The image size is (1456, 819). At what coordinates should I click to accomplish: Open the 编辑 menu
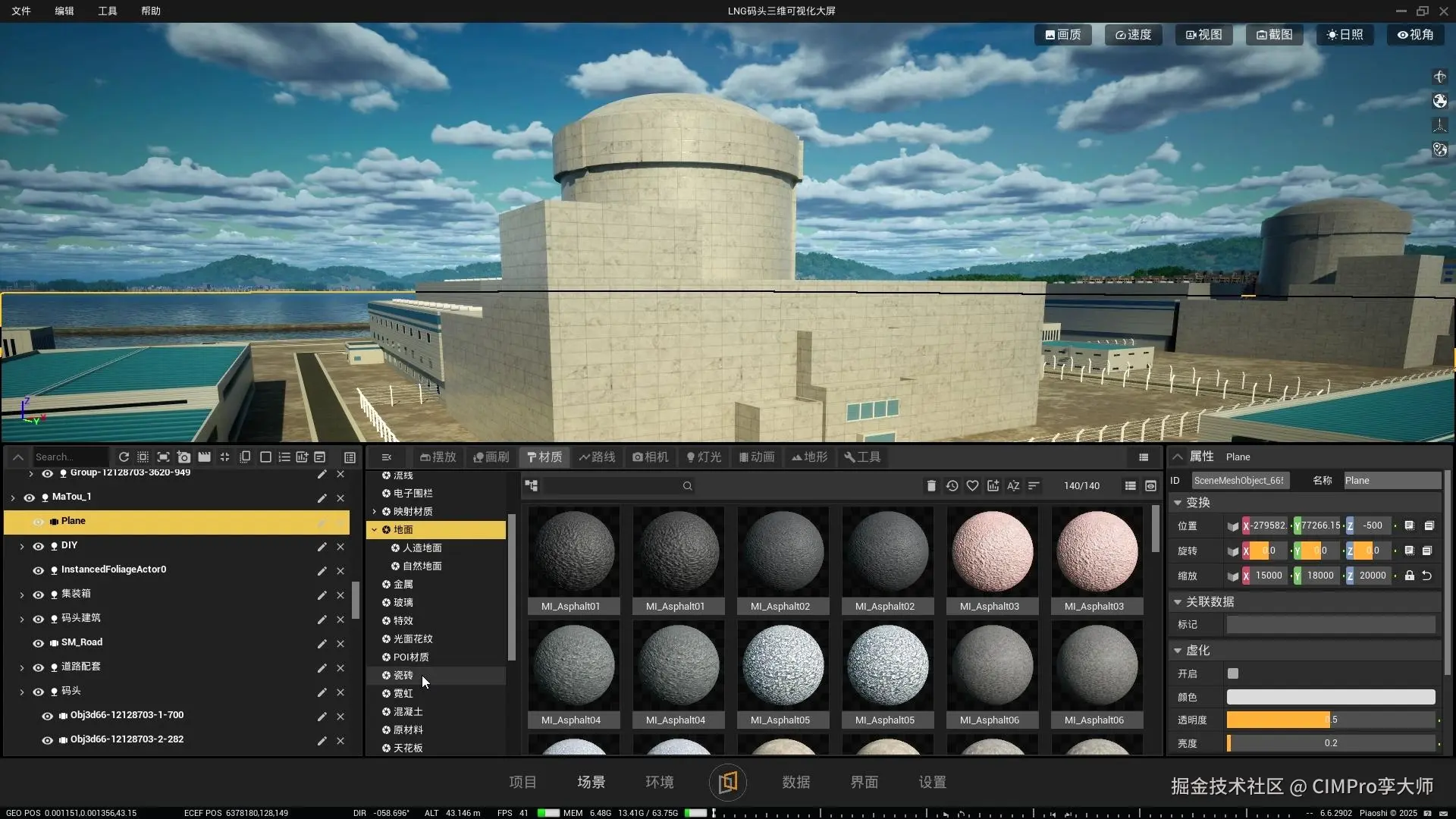[x=64, y=11]
